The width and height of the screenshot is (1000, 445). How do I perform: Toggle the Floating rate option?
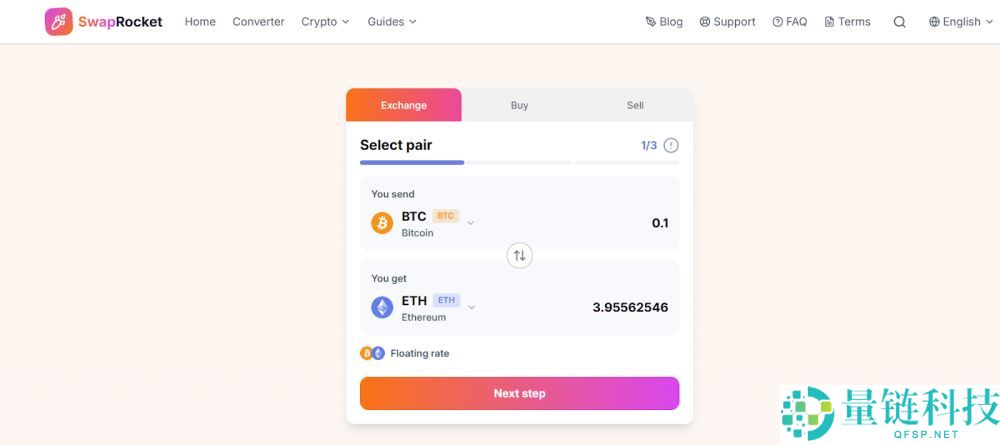419,353
